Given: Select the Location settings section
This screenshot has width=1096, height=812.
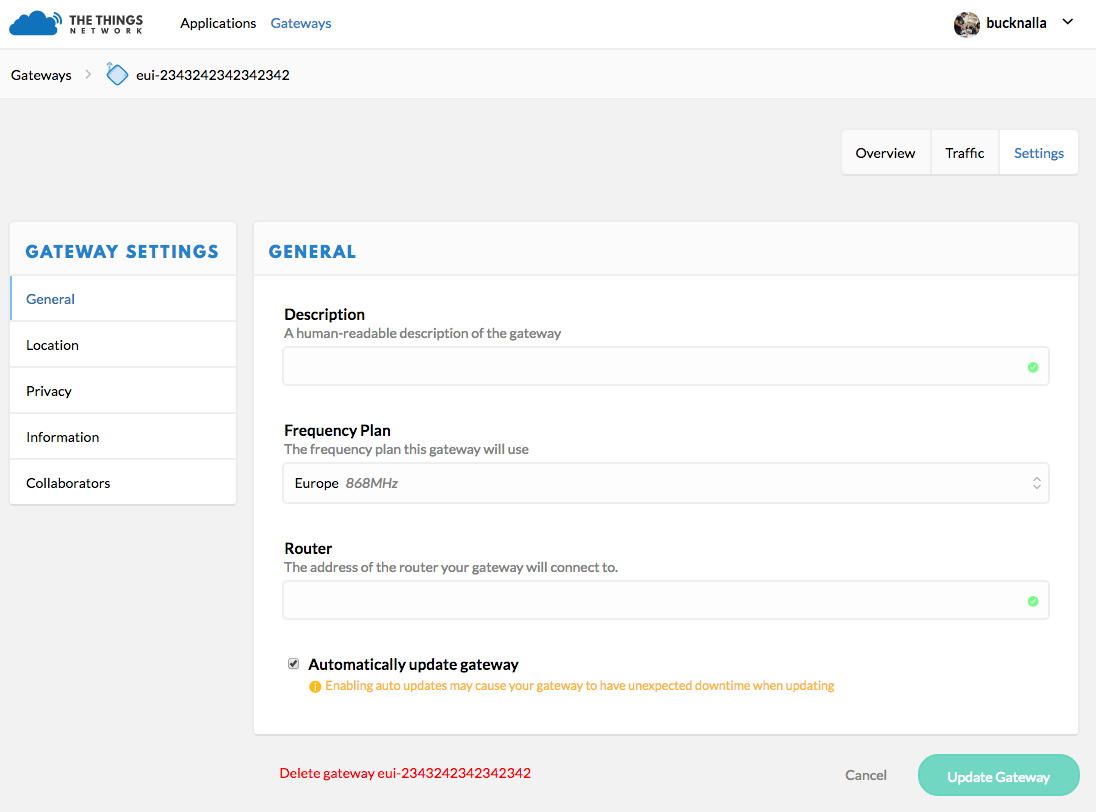Looking at the screenshot, I should (52, 344).
